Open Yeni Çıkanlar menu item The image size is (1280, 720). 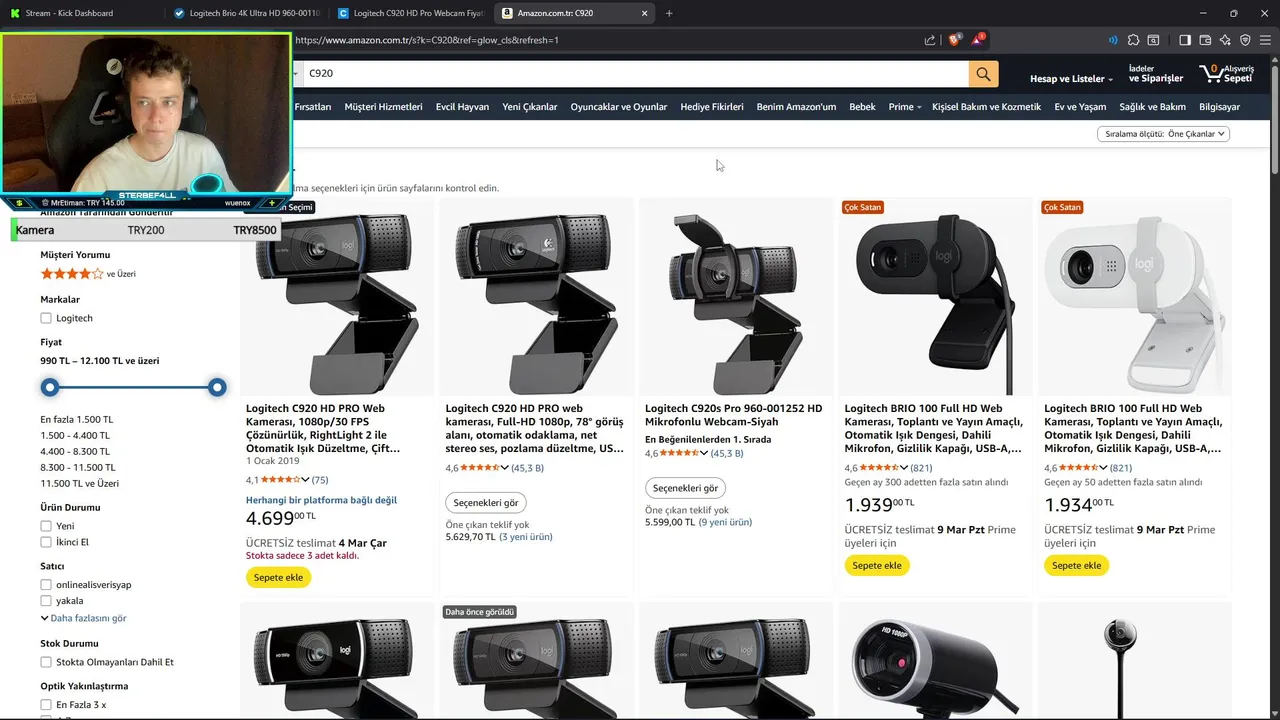point(530,107)
